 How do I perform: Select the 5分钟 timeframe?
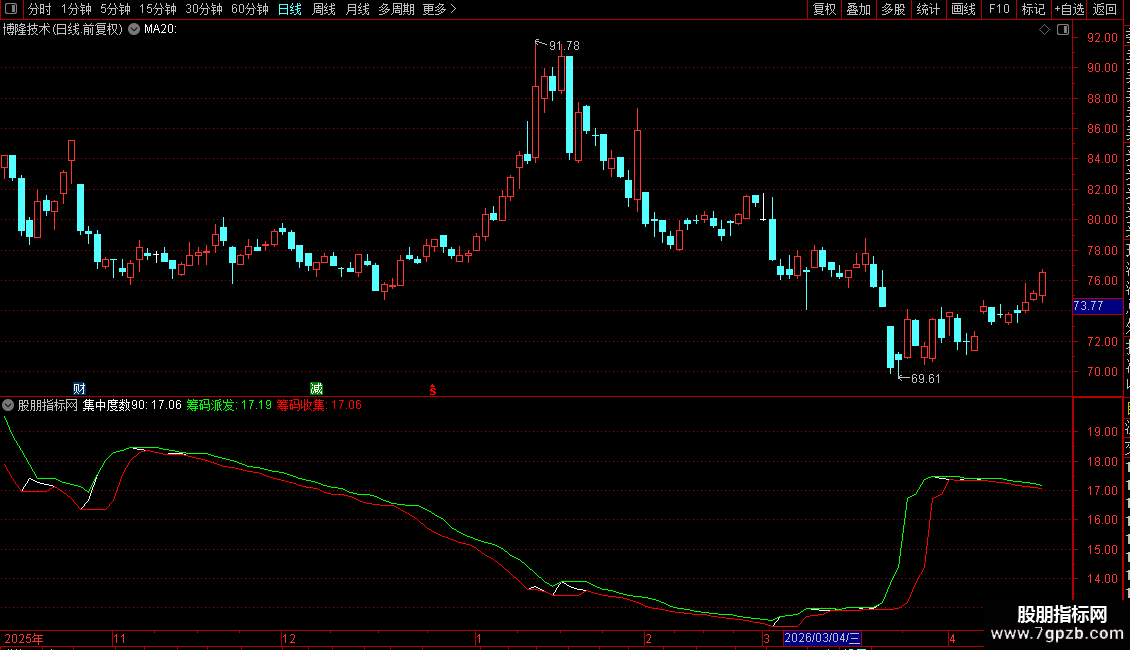click(x=115, y=9)
